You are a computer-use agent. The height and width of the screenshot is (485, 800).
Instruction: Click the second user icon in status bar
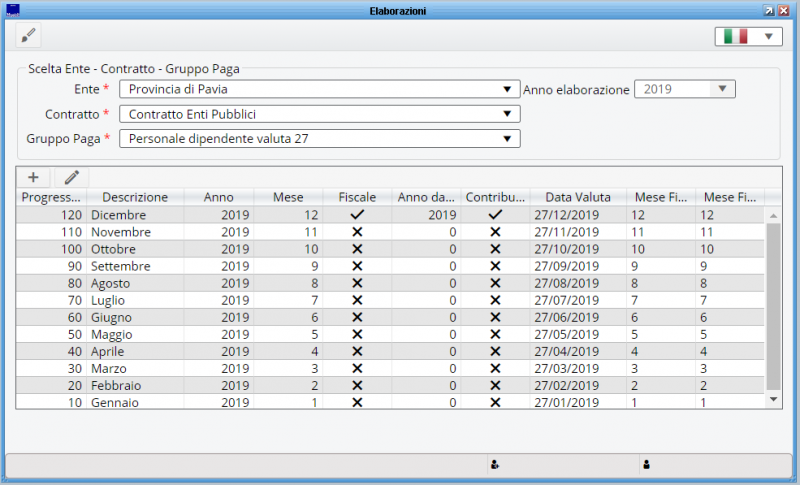point(647,464)
